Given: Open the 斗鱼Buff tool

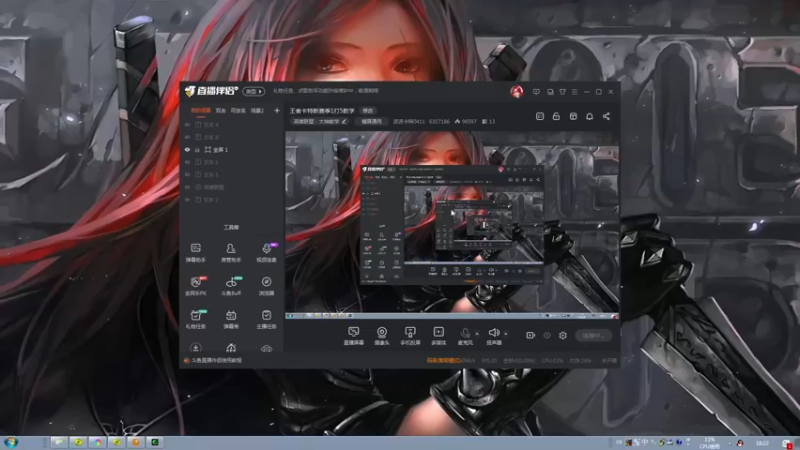Looking at the screenshot, I should click(231, 286).
